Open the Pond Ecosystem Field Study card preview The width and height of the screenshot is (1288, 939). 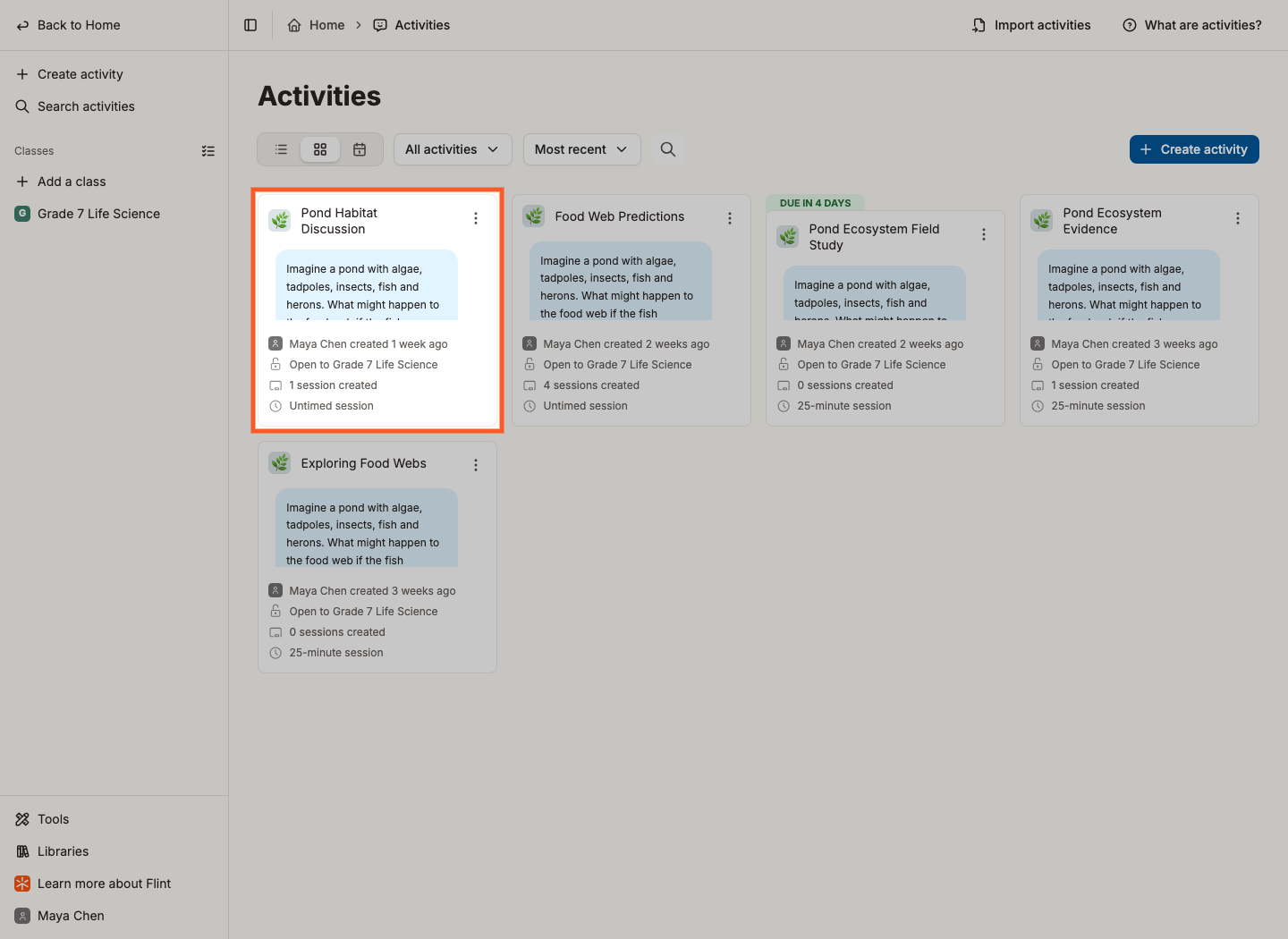[875, 292]
